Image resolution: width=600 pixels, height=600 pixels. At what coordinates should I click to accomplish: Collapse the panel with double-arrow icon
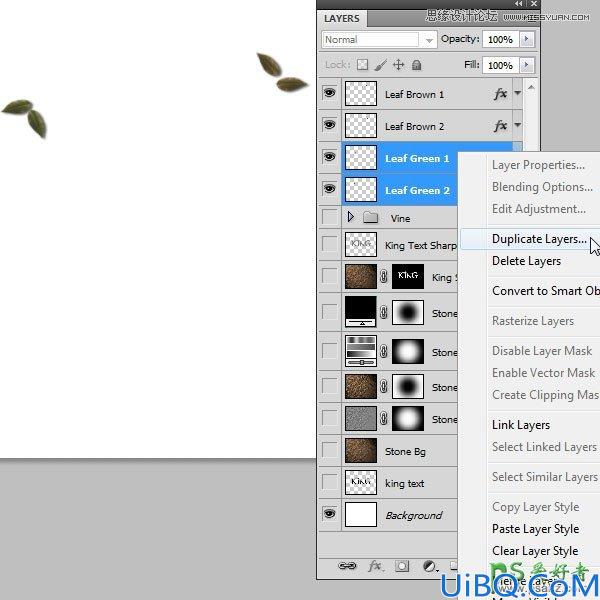pos(518,4)
